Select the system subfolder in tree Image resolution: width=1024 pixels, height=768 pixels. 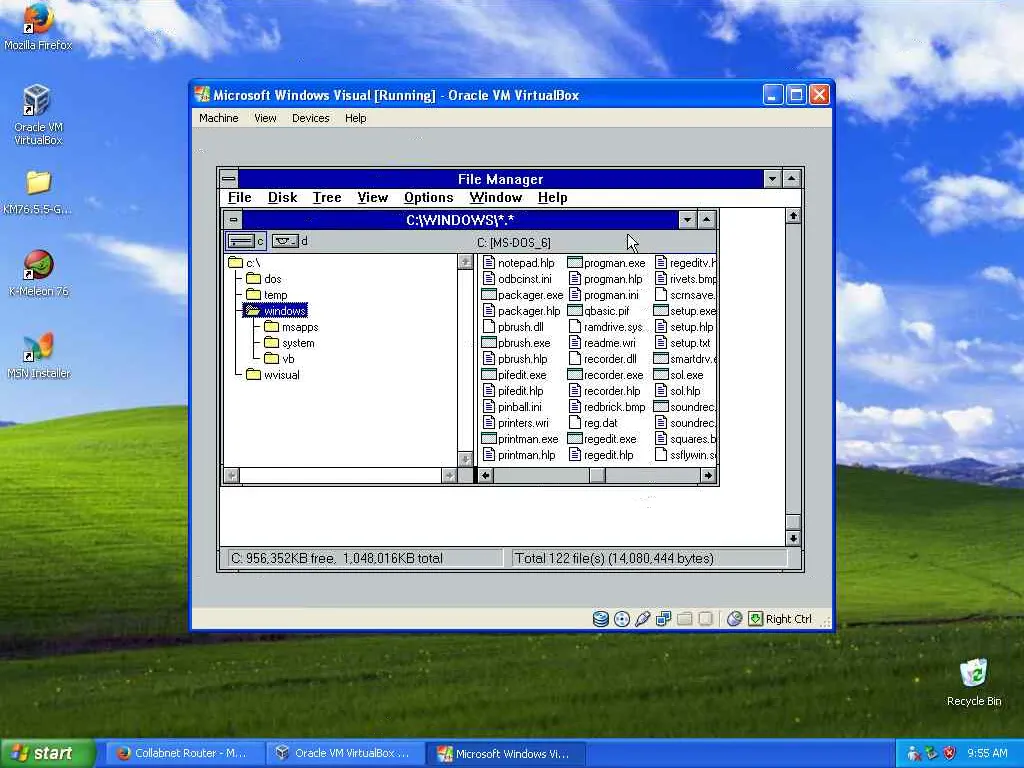[289, 343]
